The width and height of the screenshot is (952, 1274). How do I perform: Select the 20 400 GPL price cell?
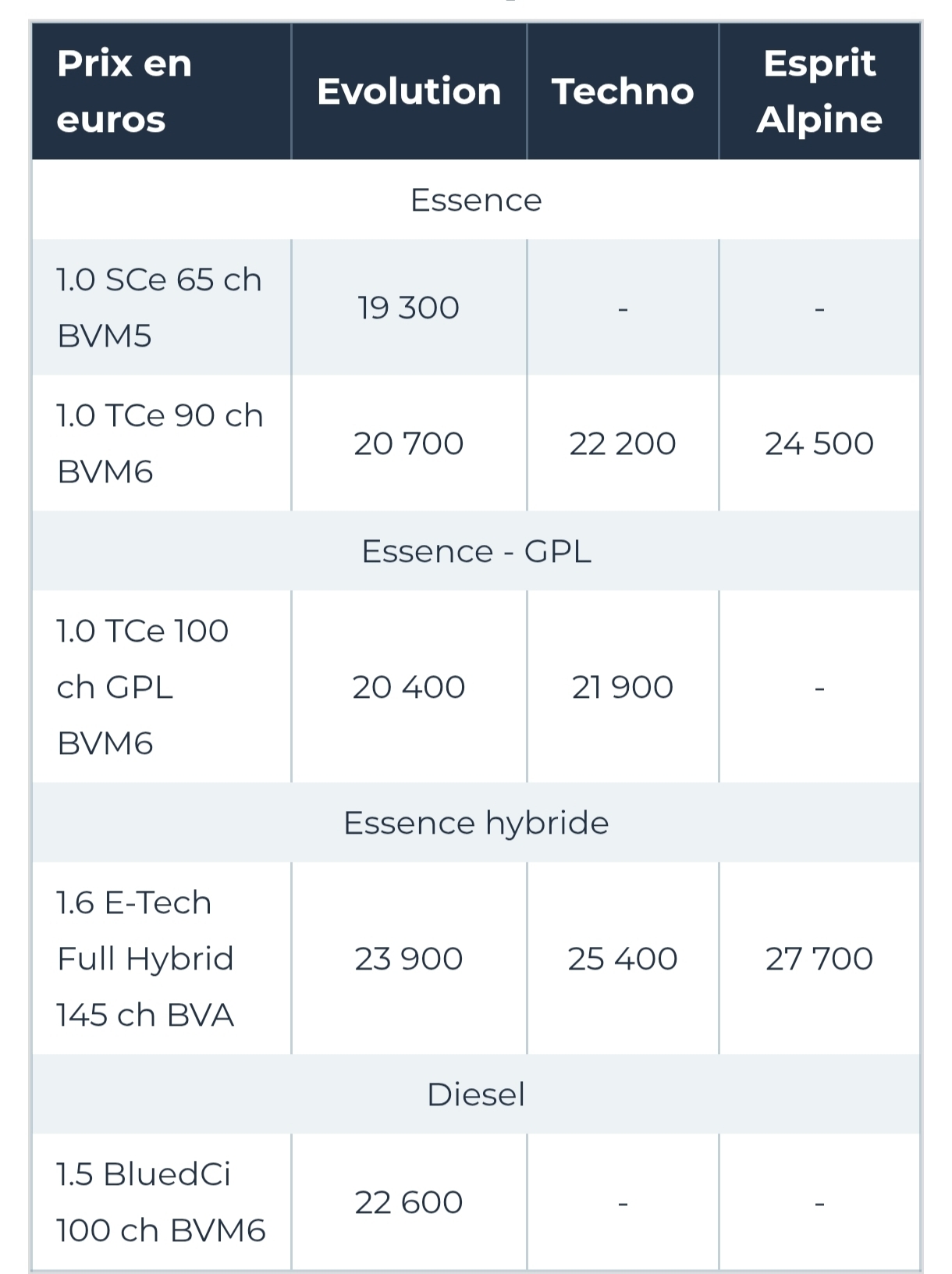(x=409, y=687)
